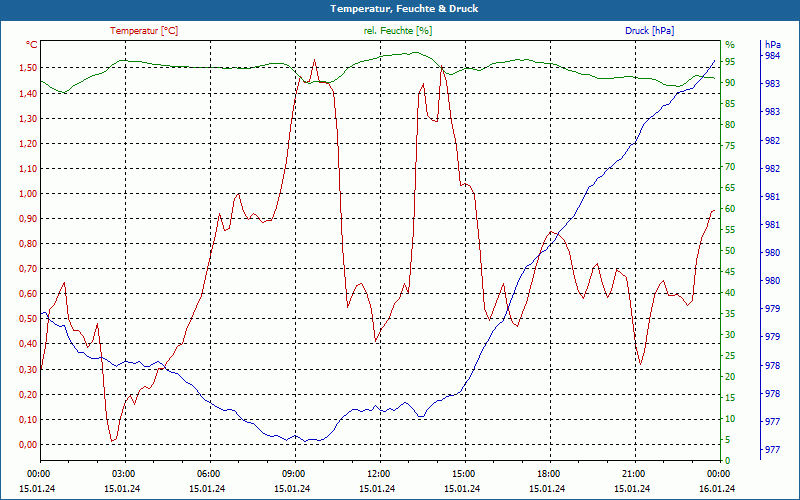Select the red Temperatur [°C] legend label
Viewport: 800px width, 500px height.
(x=144, y=31)
